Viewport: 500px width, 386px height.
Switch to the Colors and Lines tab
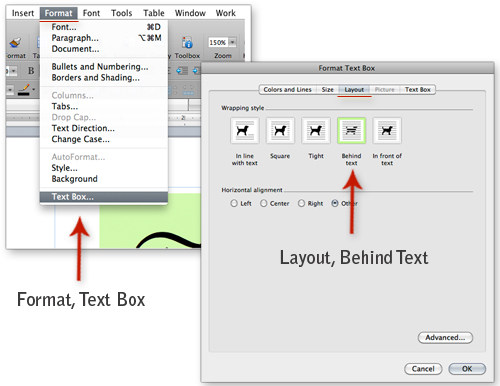(287, 89)
